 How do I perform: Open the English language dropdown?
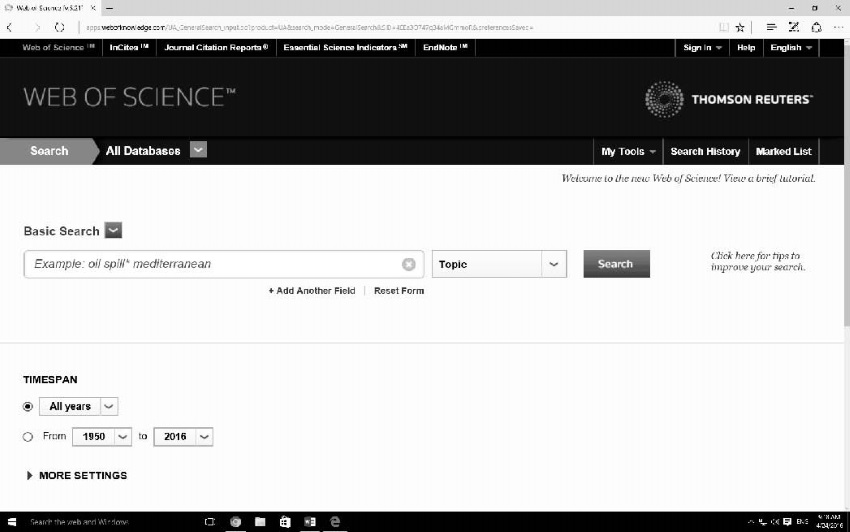(x=791, y=48)
